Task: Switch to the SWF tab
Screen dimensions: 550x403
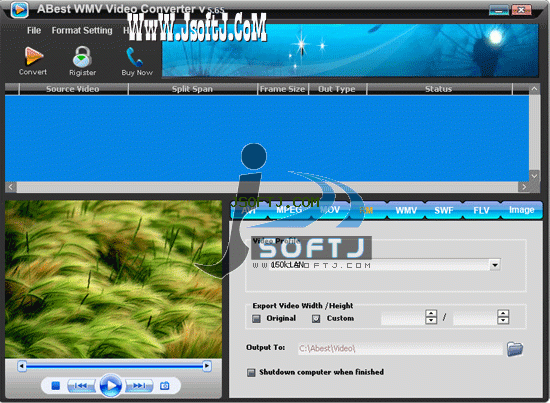Action: tap(444, 210)
